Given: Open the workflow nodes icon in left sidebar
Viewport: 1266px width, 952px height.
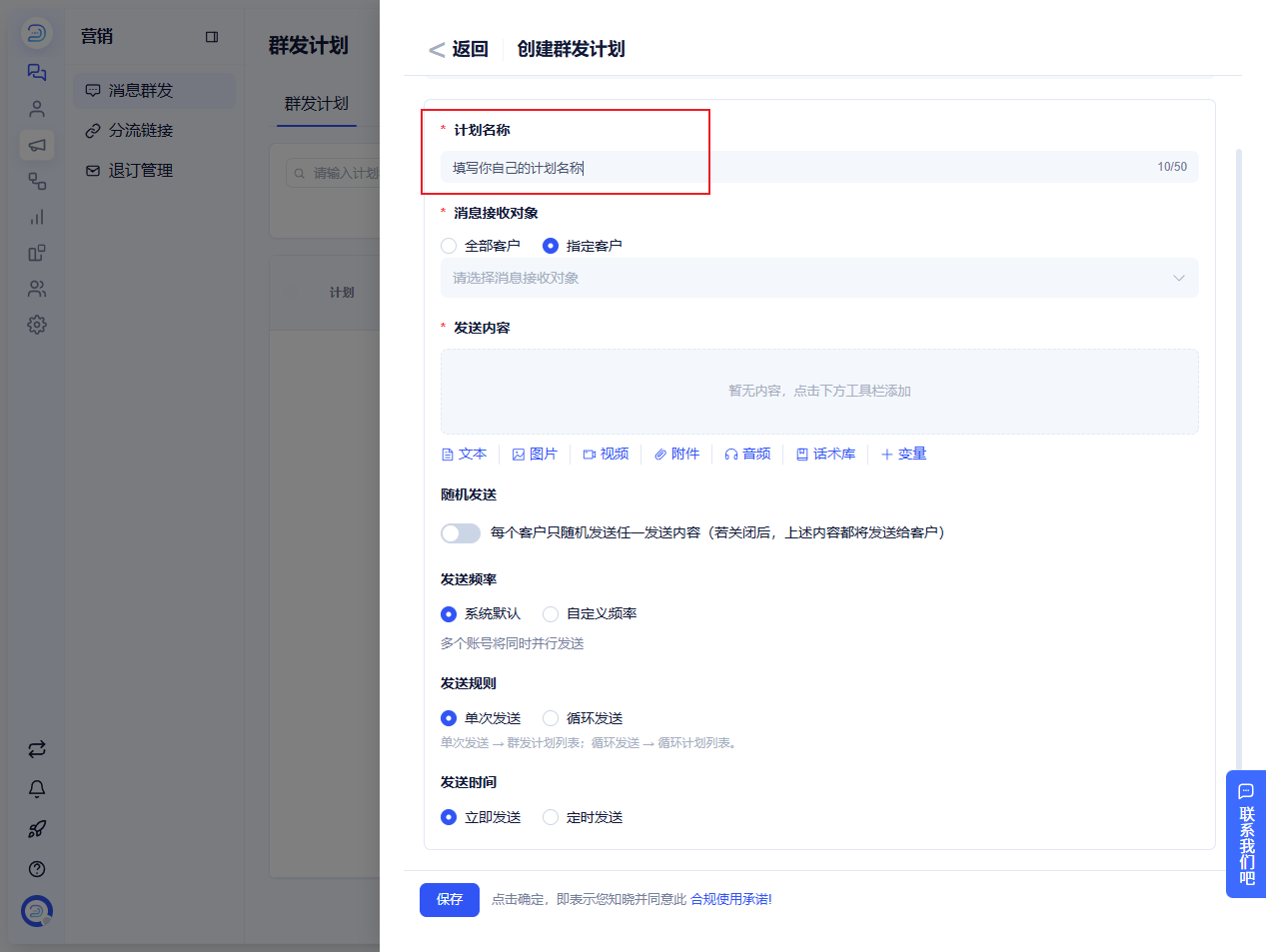Looking at the screenshot, I should click(x=37, y=181).
